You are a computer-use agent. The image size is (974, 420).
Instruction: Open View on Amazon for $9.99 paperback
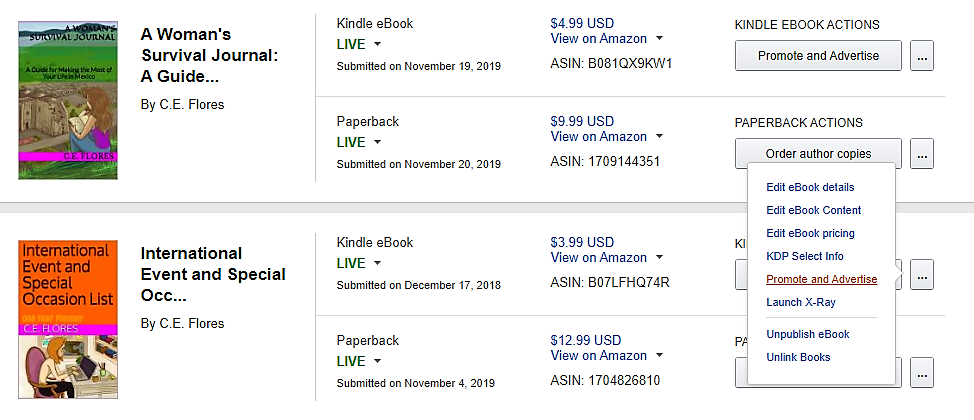605,137
